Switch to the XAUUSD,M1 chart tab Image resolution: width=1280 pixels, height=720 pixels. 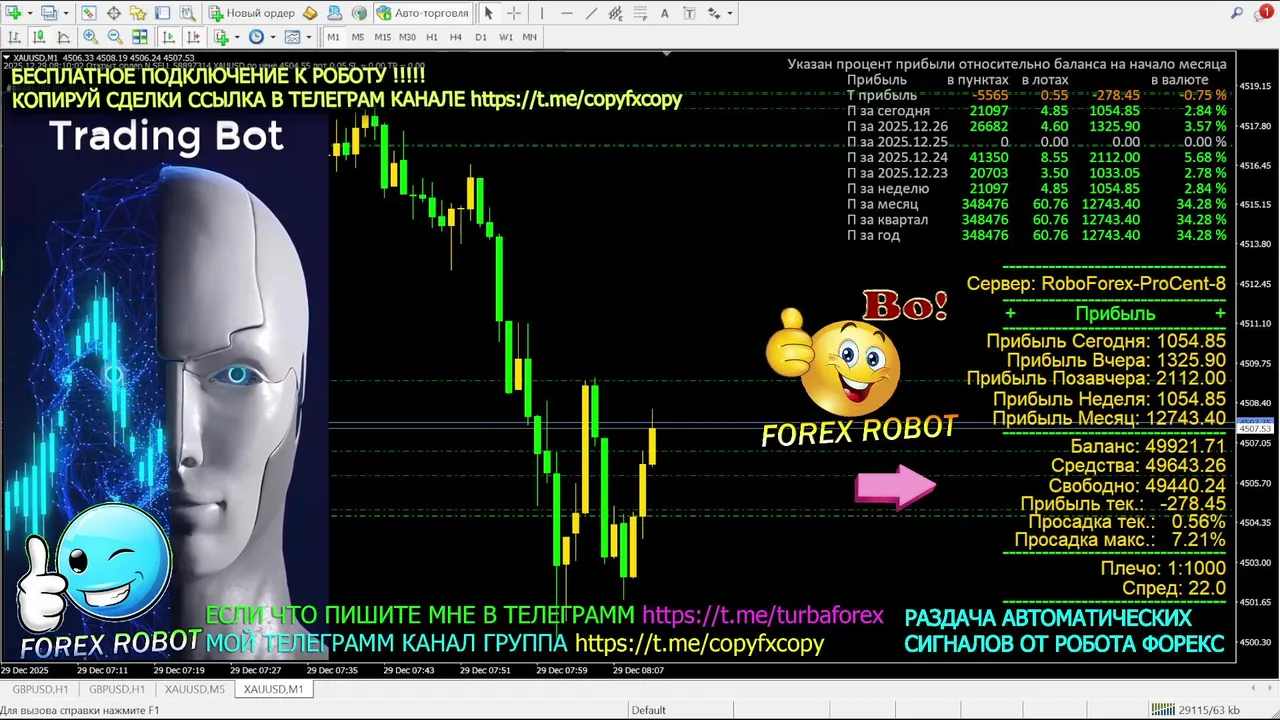tap(274, 689)
